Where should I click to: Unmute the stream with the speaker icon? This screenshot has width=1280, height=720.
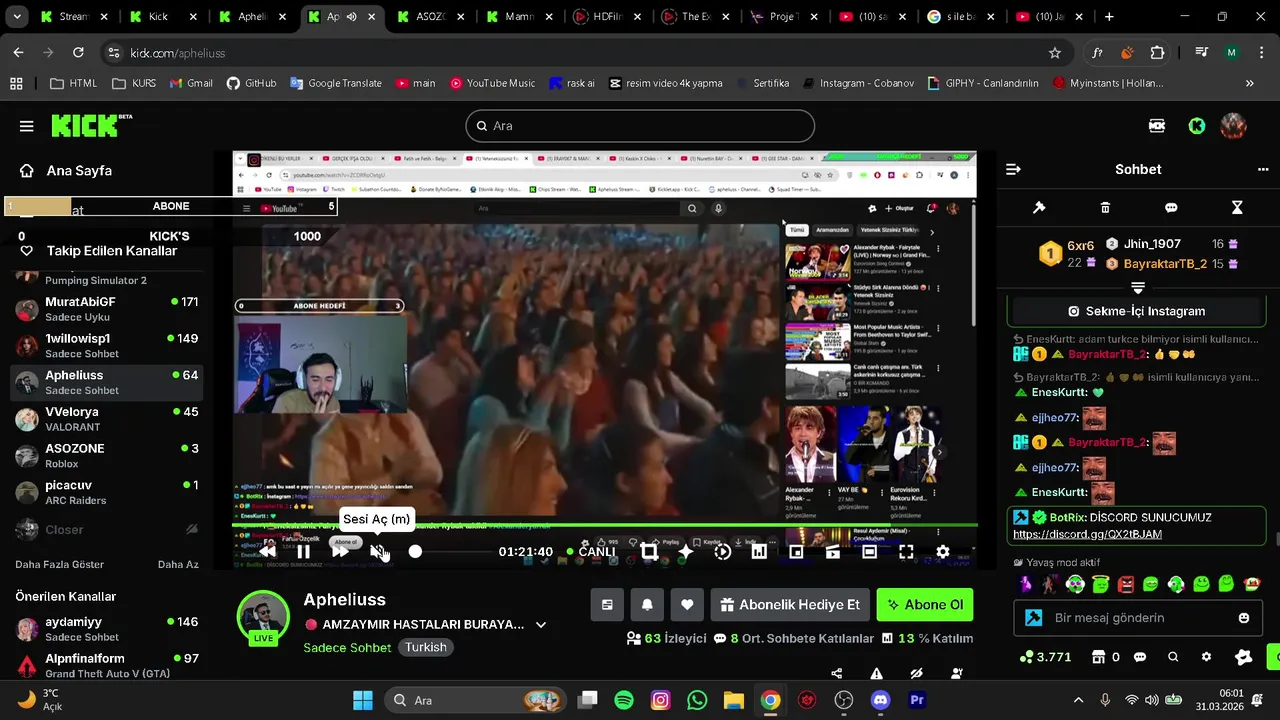click(377, 551)
